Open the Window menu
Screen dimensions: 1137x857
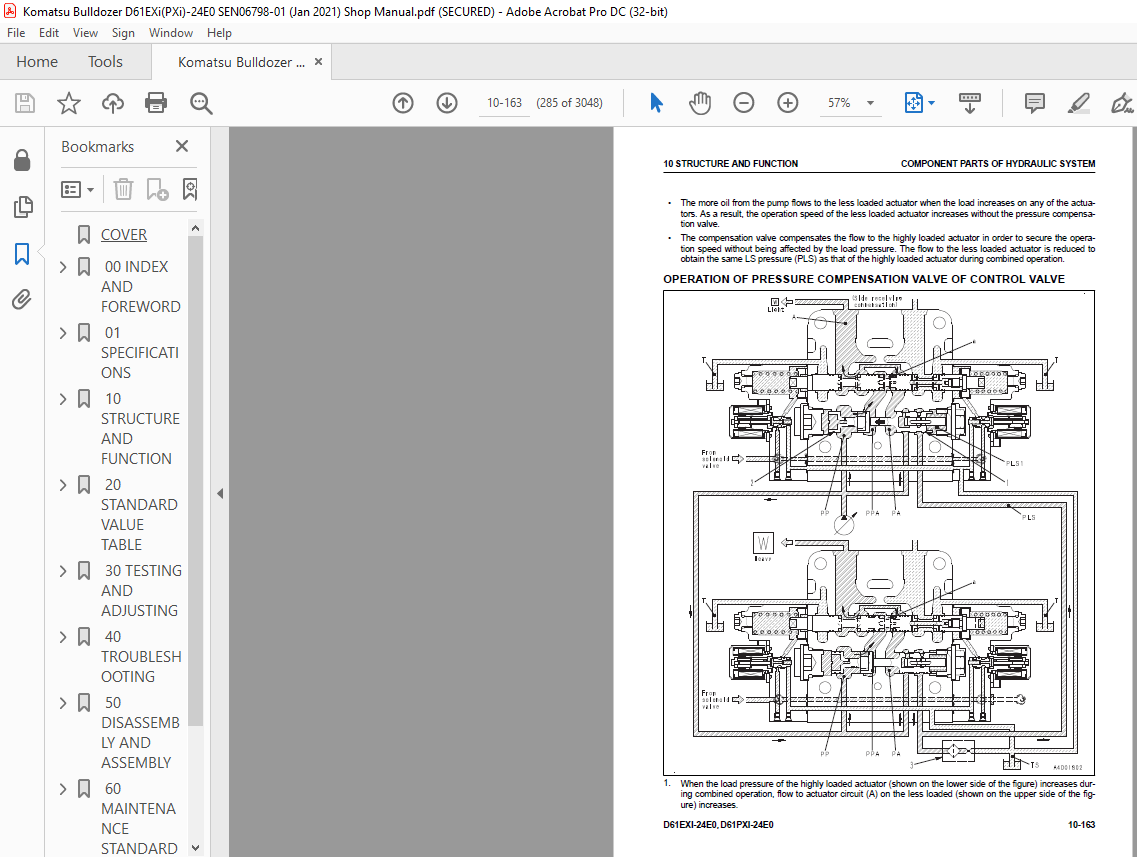(x=170, y=33)
